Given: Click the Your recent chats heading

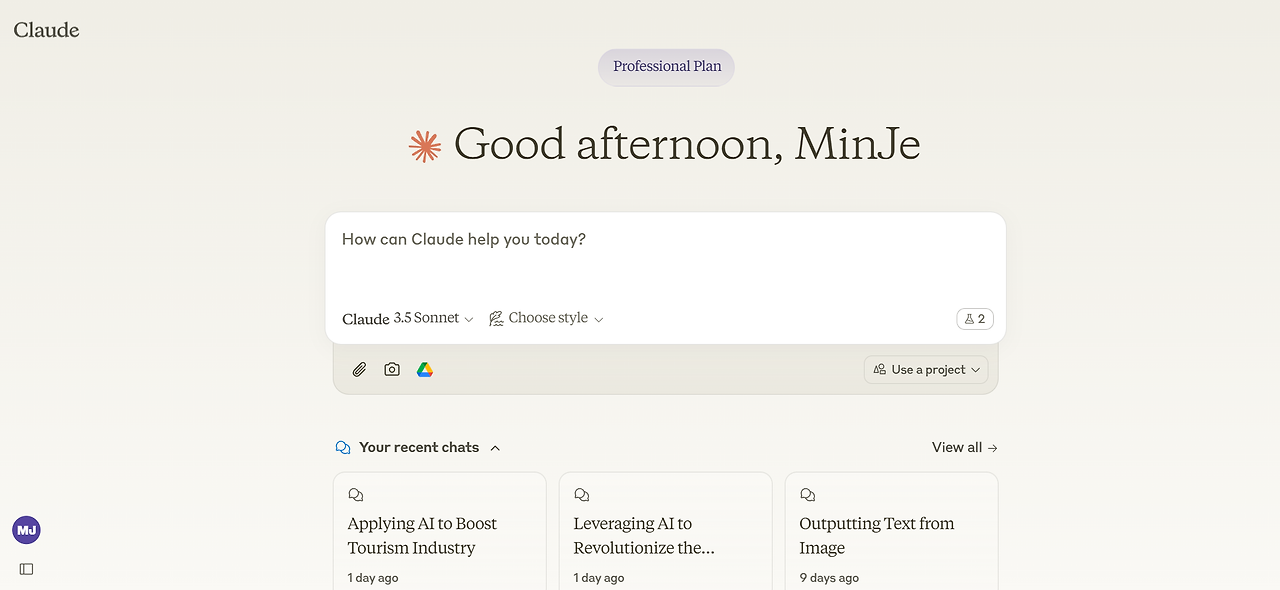Looking at the screenshot, I should tap(419, 448).
